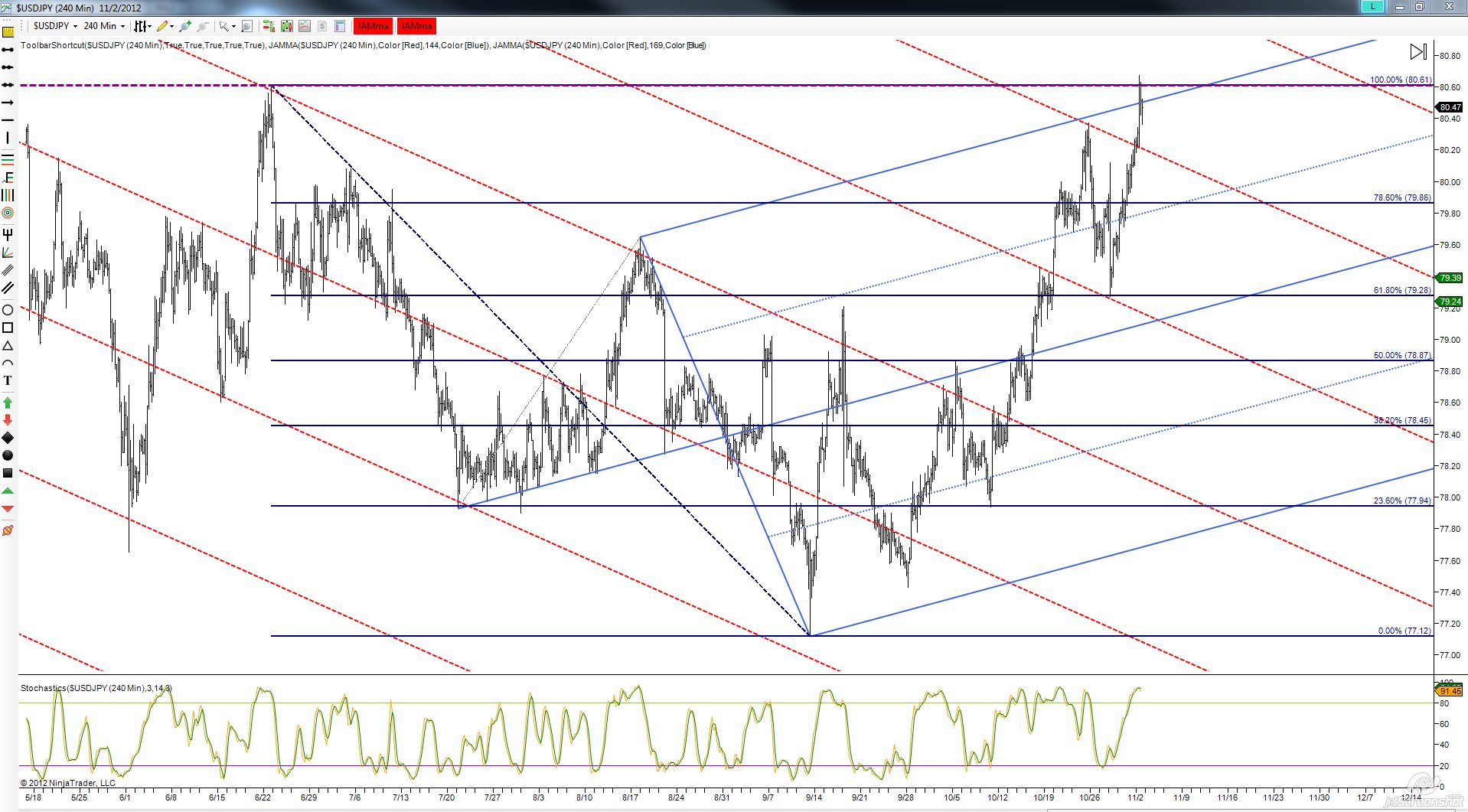1468x812 pixels.
Task: Toggle the teal L link button in title bar
Action: click(1373, 7)
